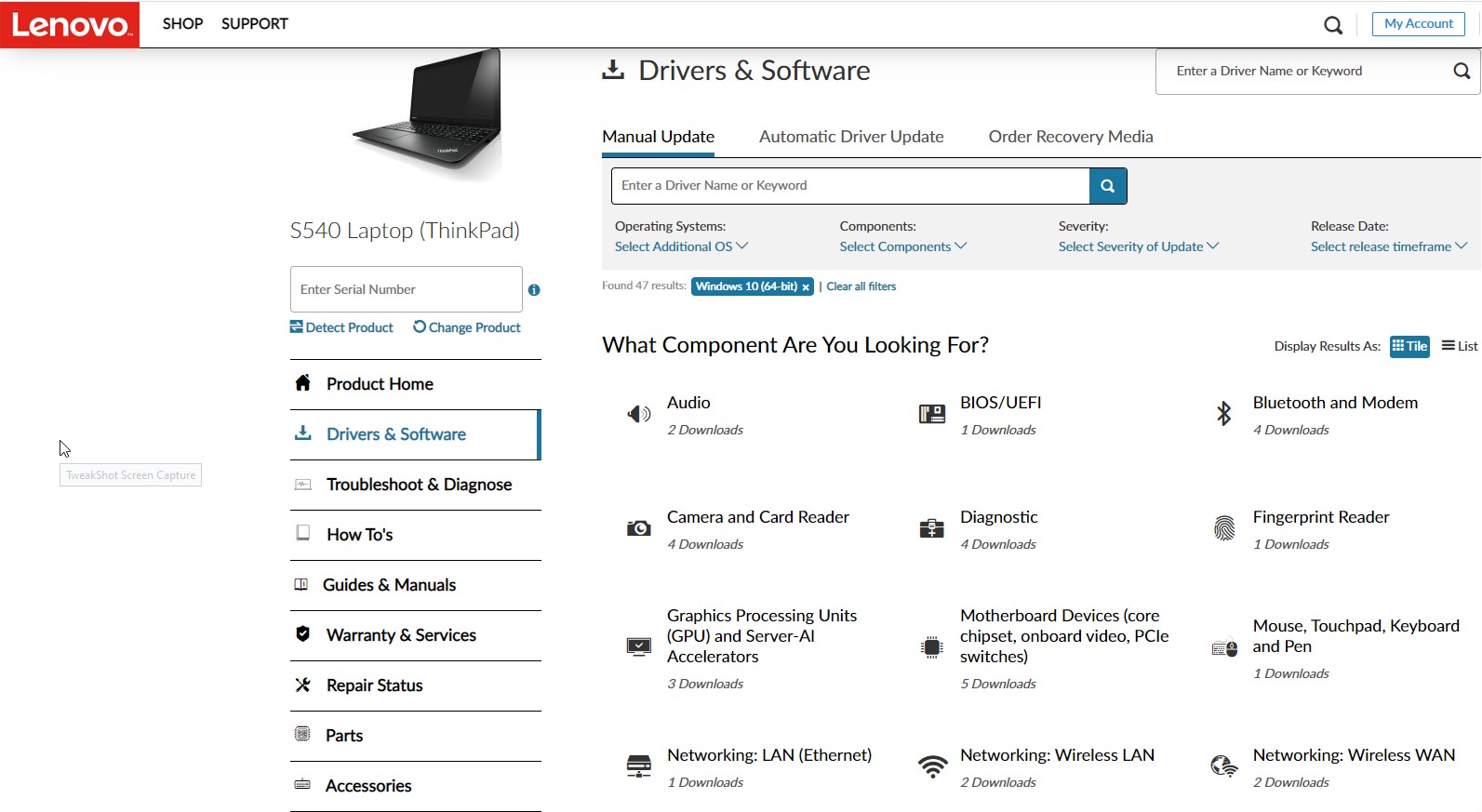Click the My Account button
Screen dimensions: 1482x812
pyautogui.click(x=1418, y=24)
